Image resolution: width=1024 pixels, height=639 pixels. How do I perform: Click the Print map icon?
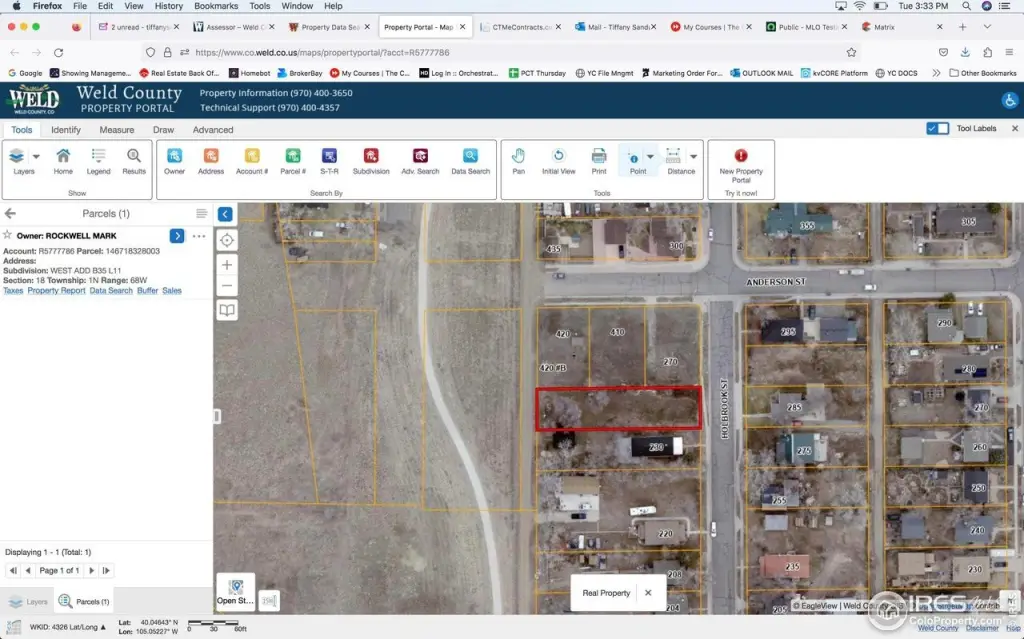[x=598, y=156]
